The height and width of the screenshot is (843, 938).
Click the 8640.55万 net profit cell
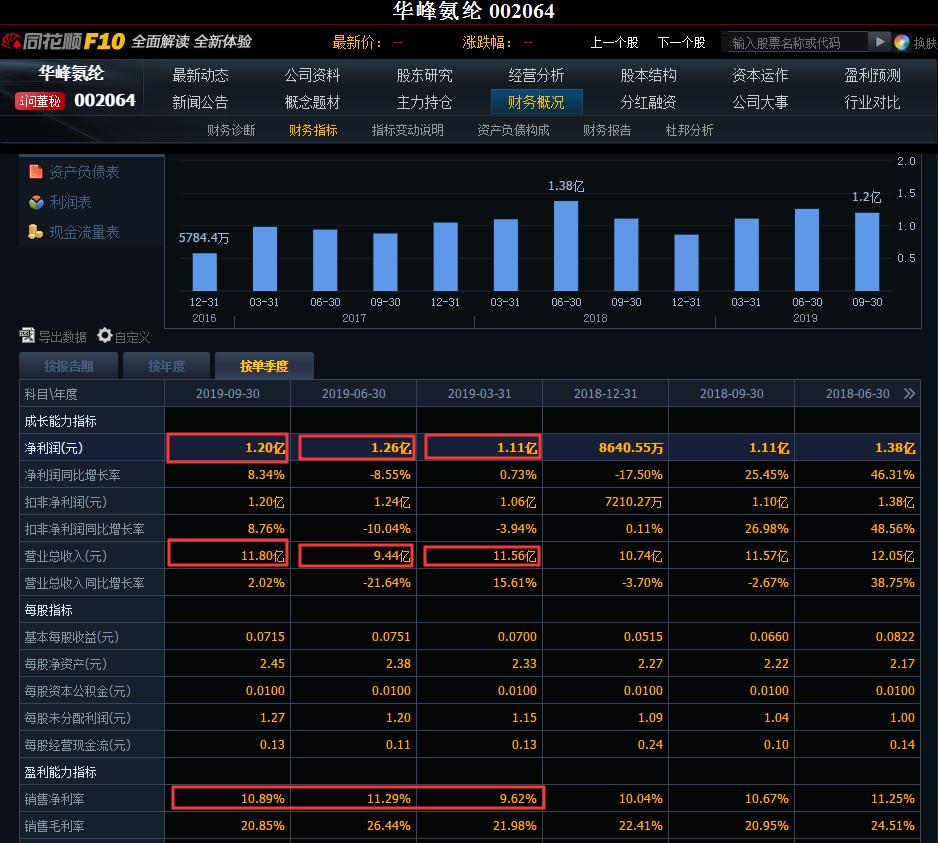pyautogui.click(x=631, y=448)
